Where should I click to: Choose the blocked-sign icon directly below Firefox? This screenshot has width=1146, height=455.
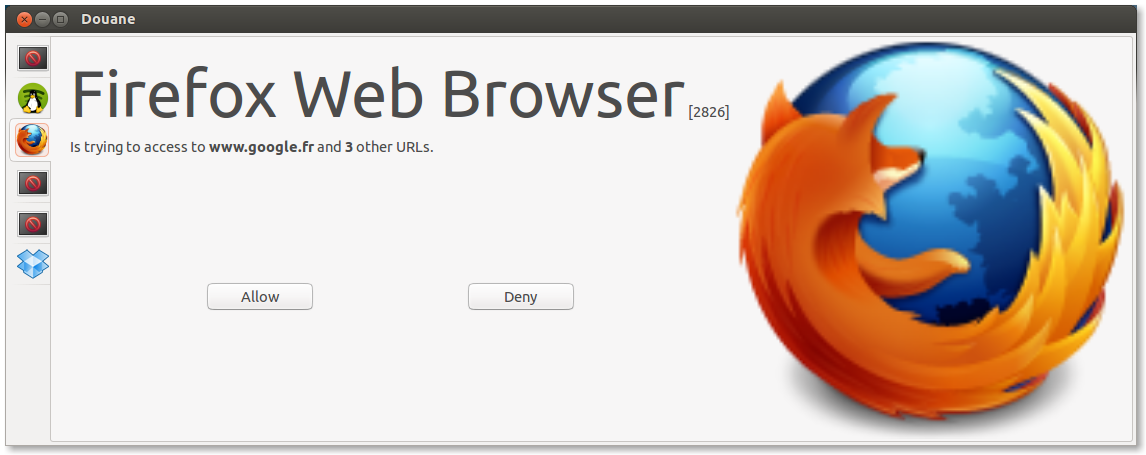pyautogui.click(x=32, y=183)
